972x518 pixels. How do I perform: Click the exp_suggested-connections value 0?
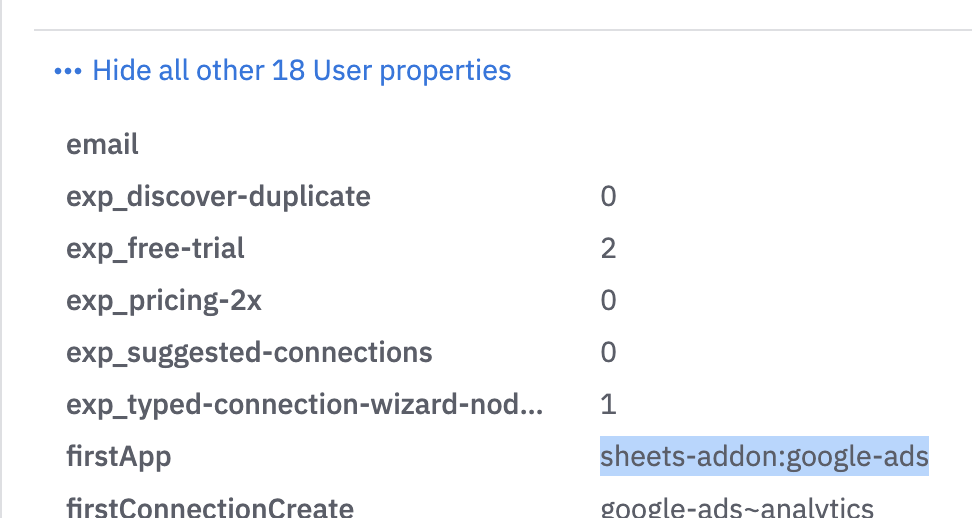(x=608, y=353)
